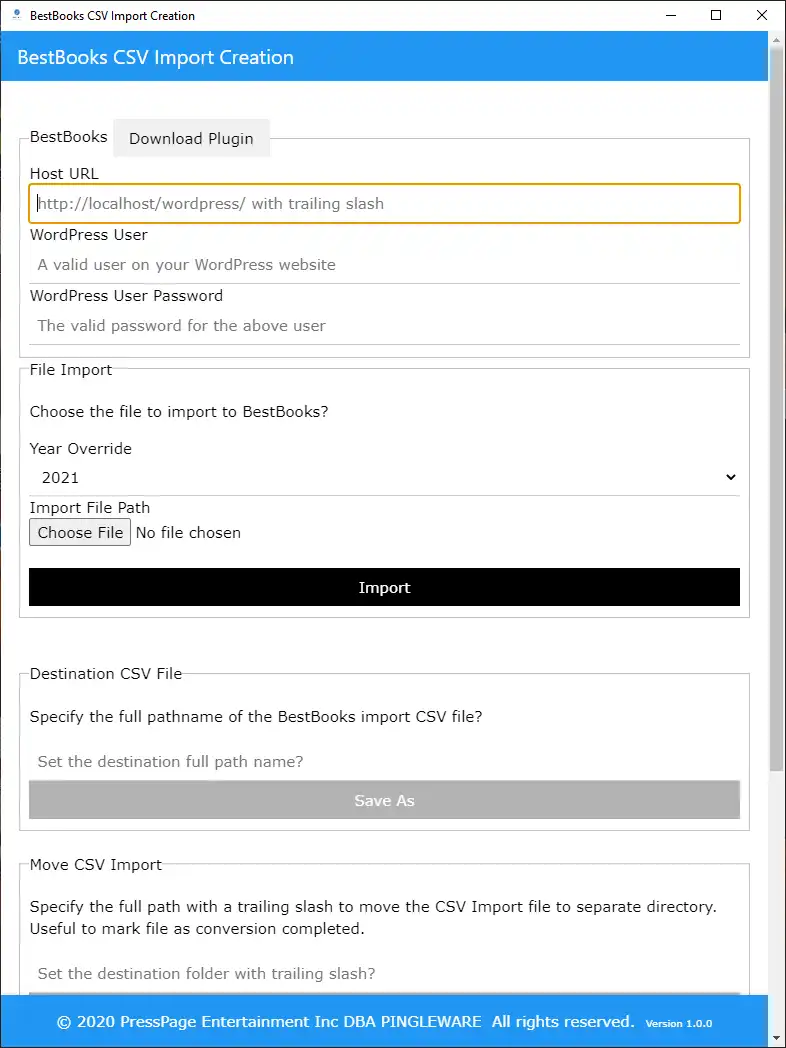786x1048 pixels.
Task: Hit the grey Save As button
Action: pyautogui.click(x=384, y=801)
